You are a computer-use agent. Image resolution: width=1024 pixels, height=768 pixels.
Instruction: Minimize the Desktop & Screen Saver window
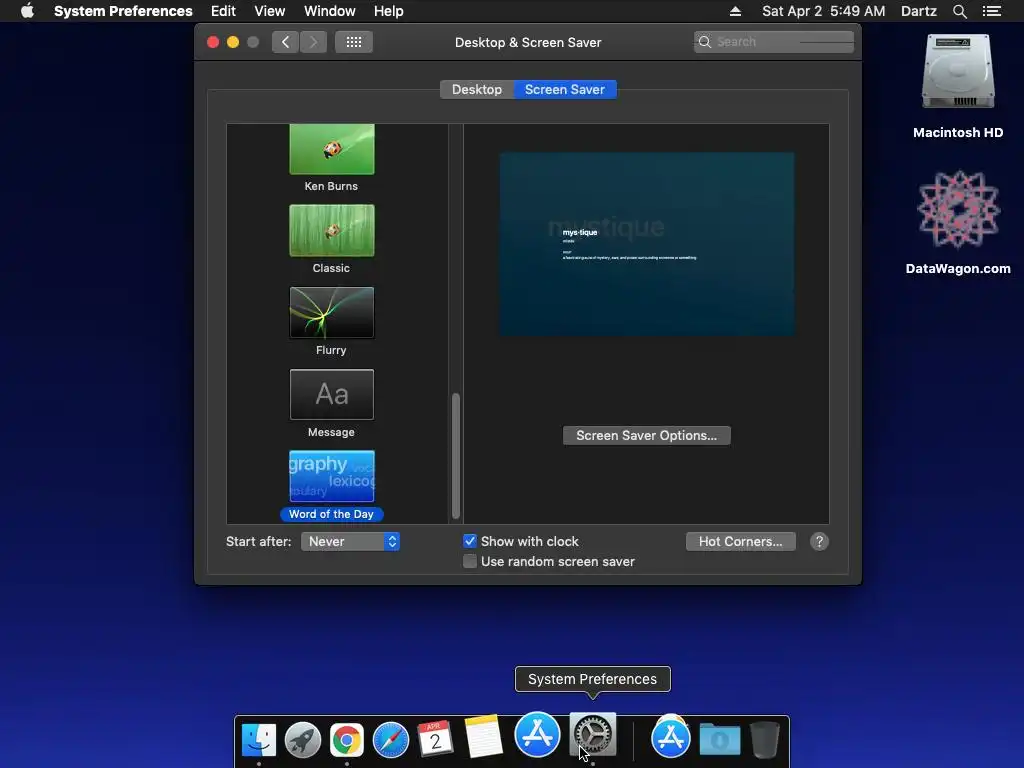tap(232, 42)
